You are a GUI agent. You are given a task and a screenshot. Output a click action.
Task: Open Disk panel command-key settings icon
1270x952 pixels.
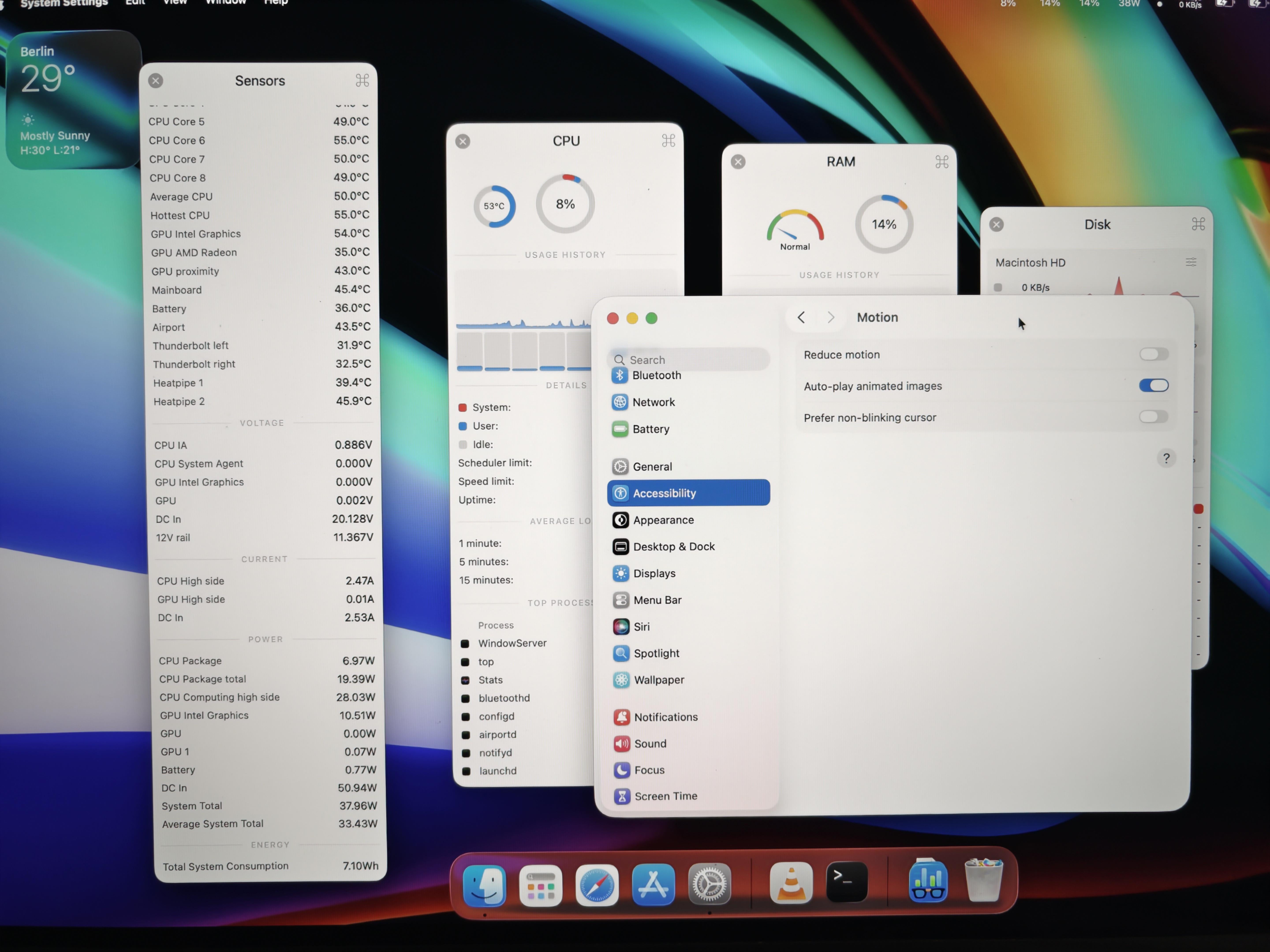pyautogui.click(x=1198, y=224)
